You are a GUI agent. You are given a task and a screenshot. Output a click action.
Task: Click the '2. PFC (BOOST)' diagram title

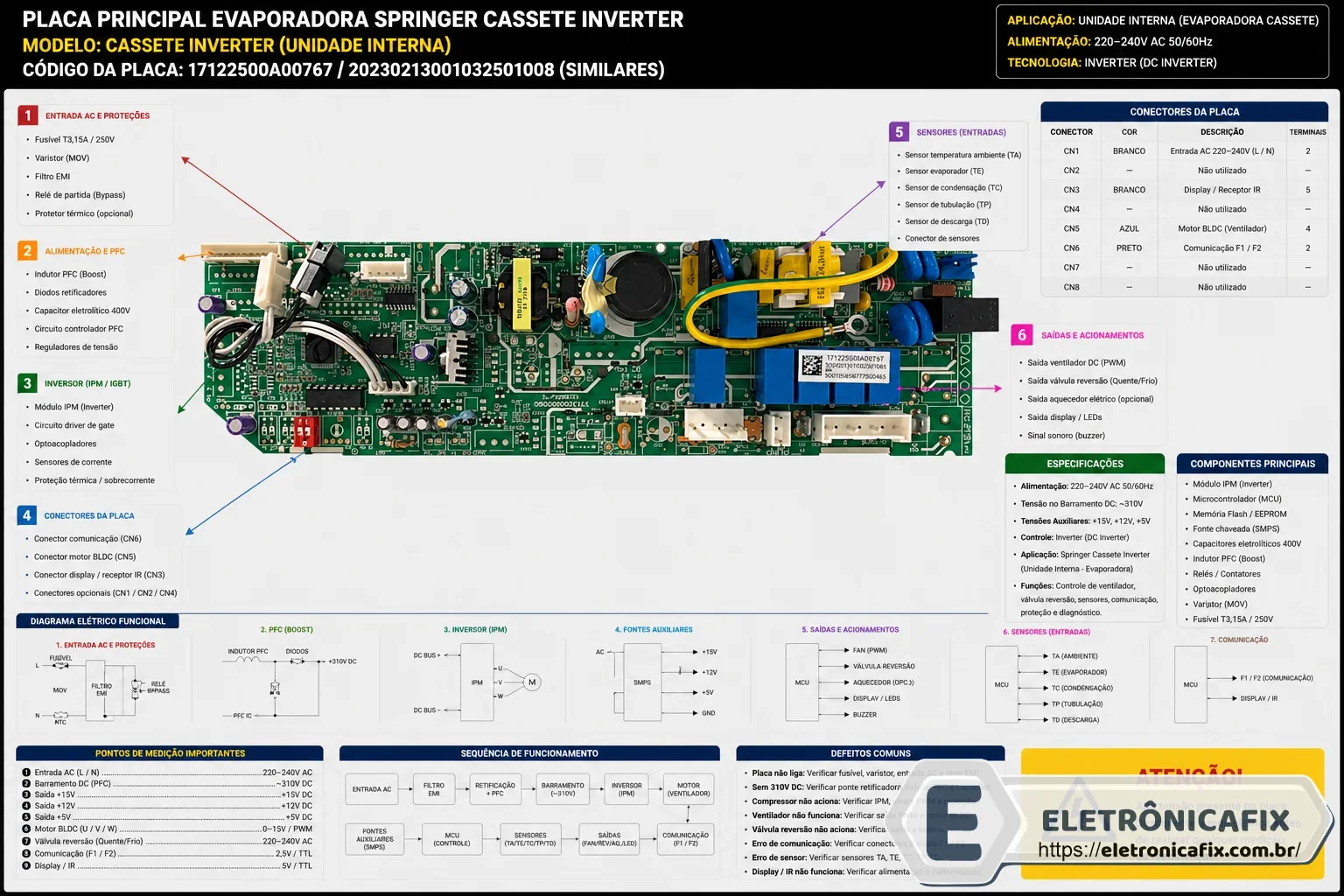[x=286, y=630]
